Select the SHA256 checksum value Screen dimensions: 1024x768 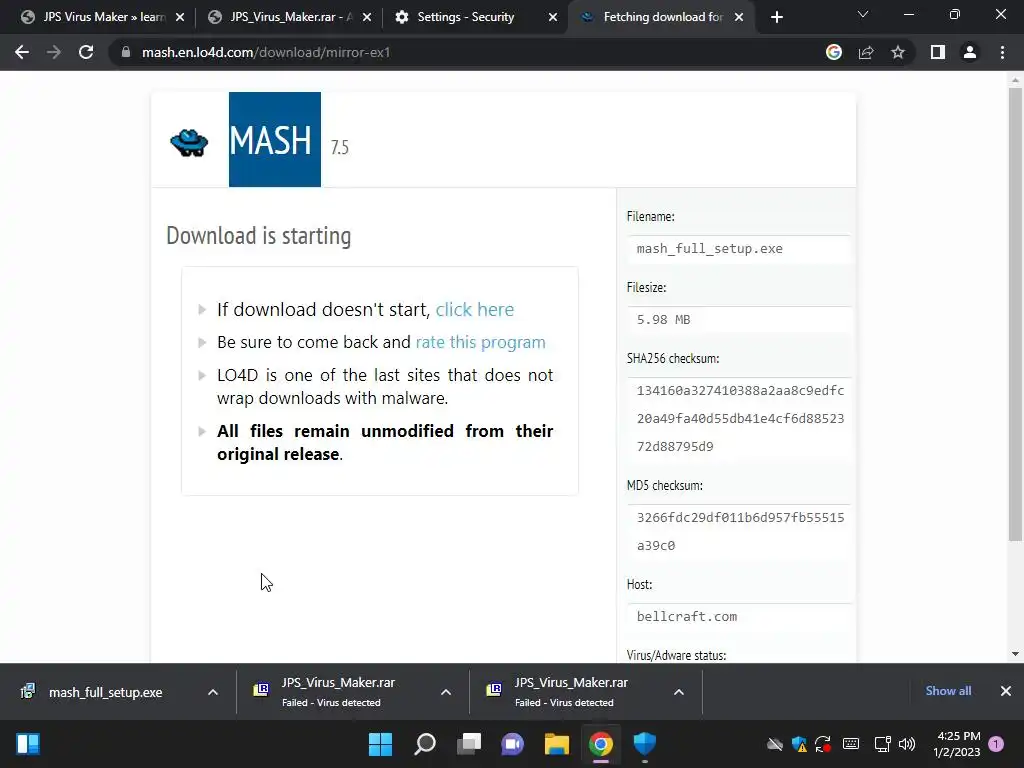739,419
